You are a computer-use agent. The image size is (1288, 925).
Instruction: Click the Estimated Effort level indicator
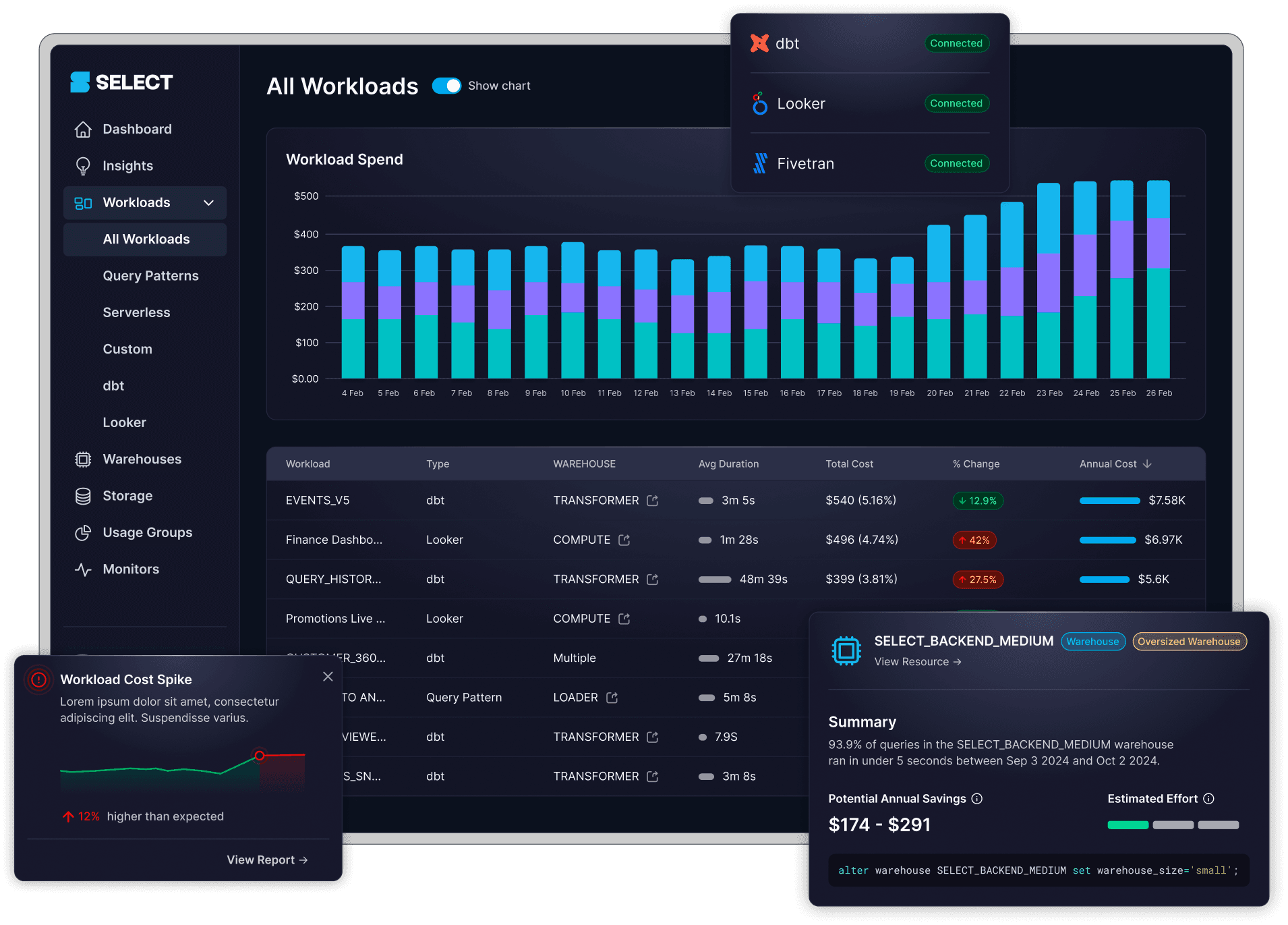point(1173,825)
